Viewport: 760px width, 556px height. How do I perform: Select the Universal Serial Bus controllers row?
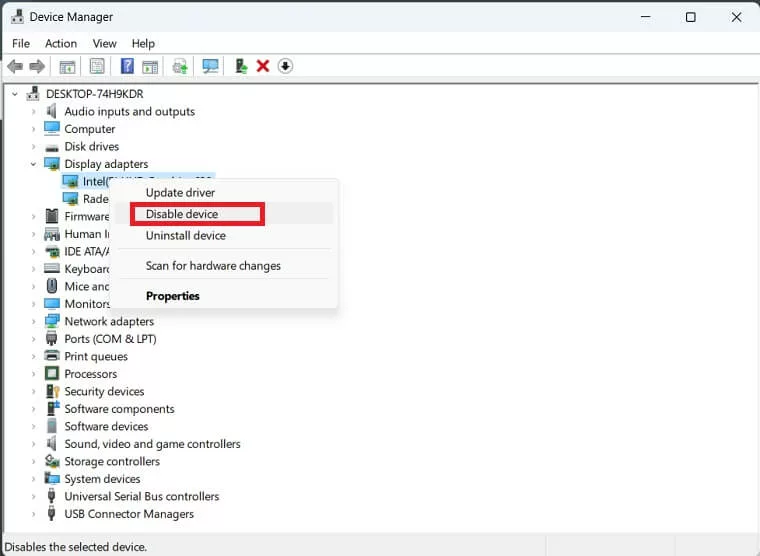(142, 496)
